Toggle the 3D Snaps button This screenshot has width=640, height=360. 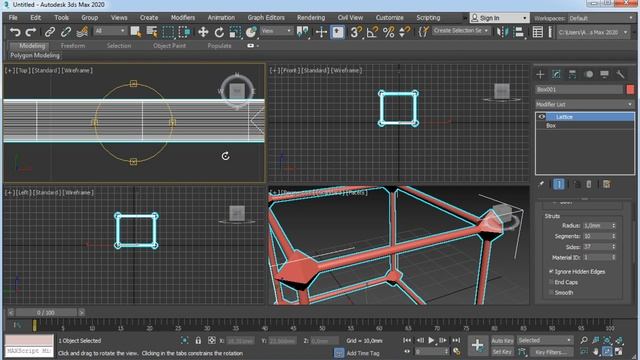coord(356,32)
